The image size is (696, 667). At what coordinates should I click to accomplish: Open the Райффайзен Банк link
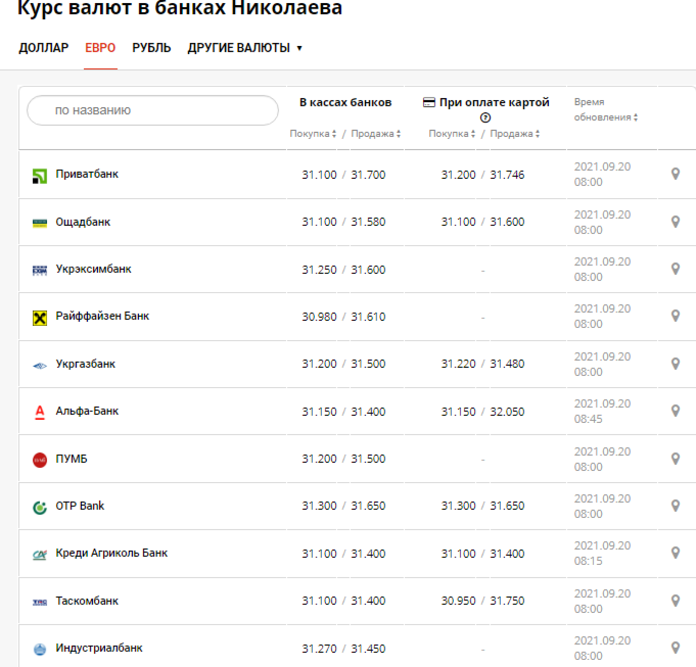pyautogui.click(x=102, y=316)
